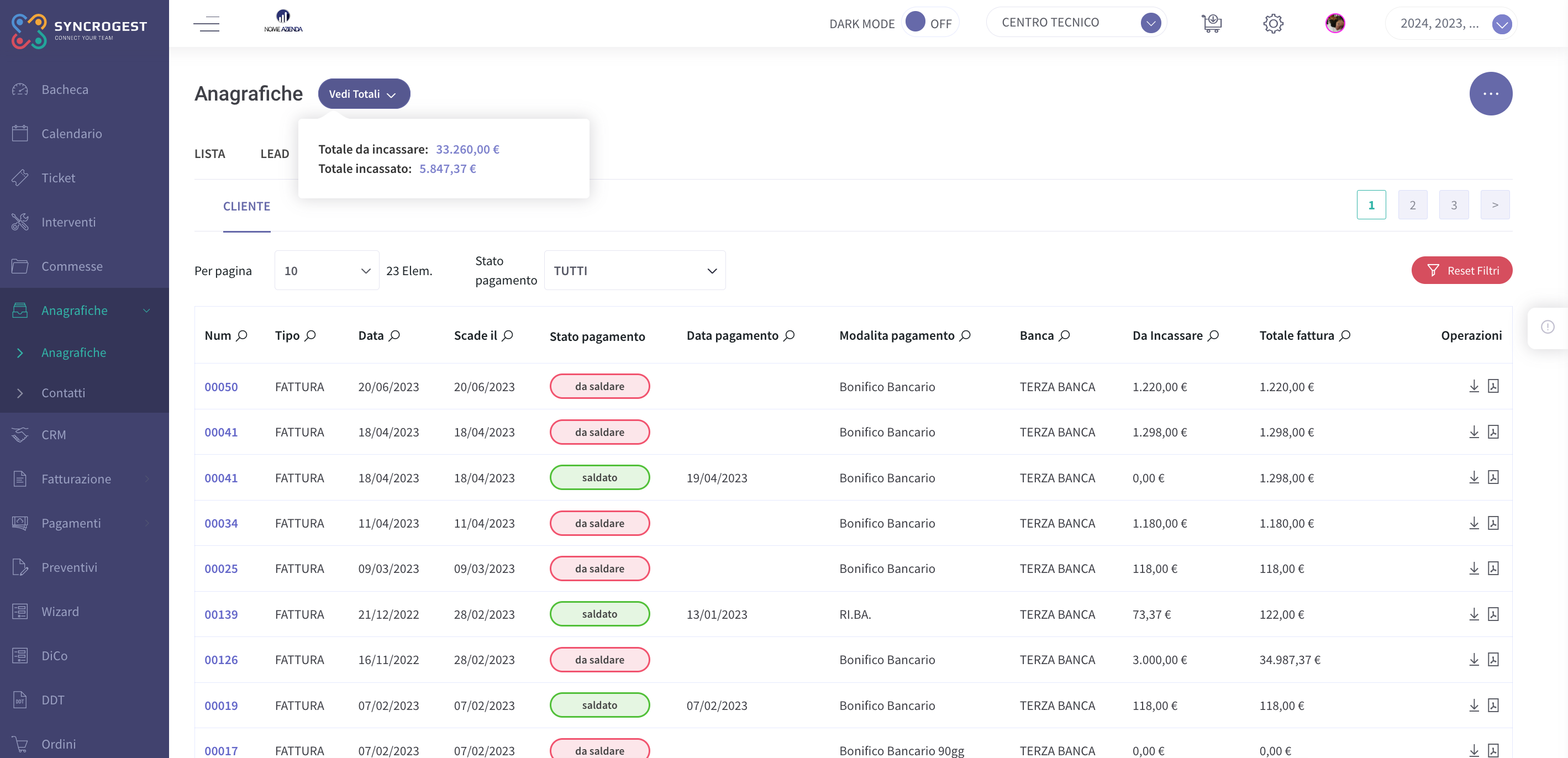Open PDF icon for invoice 00034
Screen dimensions: 1568x758
tap(1493, 523)
